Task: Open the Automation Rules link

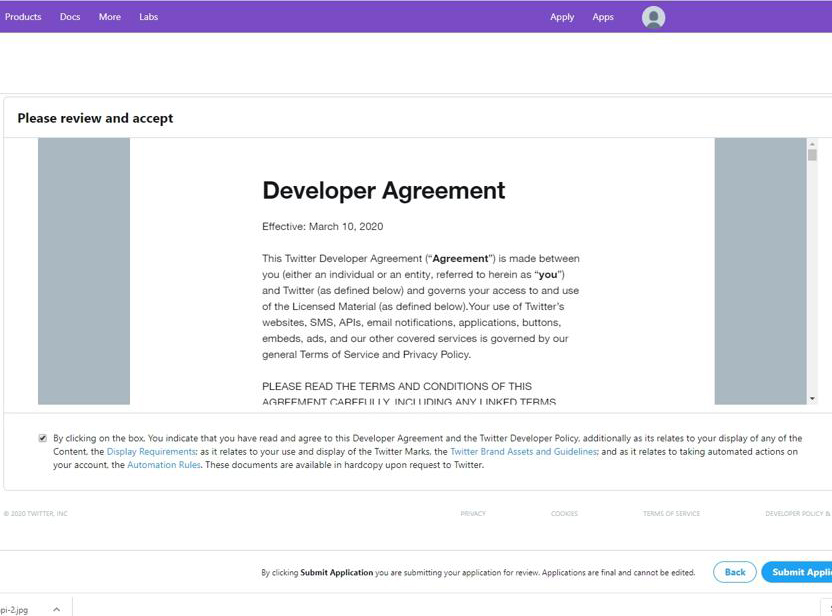Action: 163,464
